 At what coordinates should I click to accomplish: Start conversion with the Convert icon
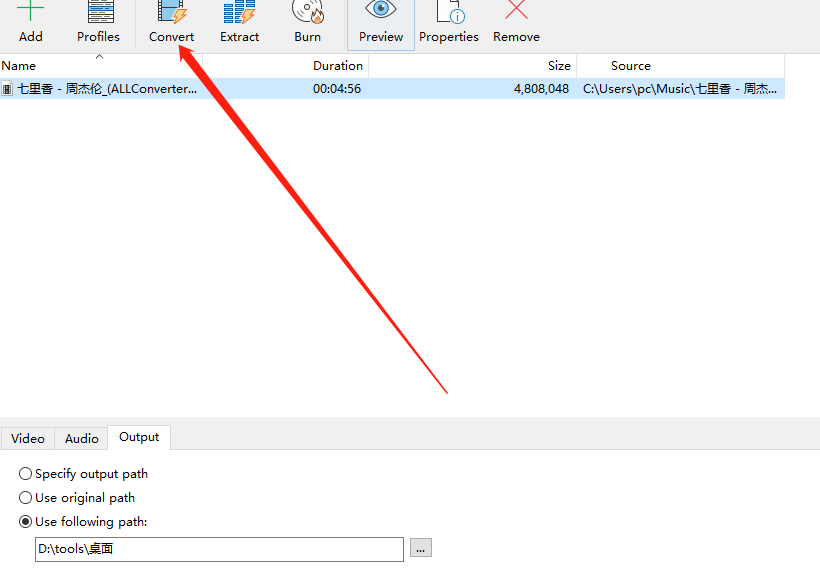[x=172, y=12]
